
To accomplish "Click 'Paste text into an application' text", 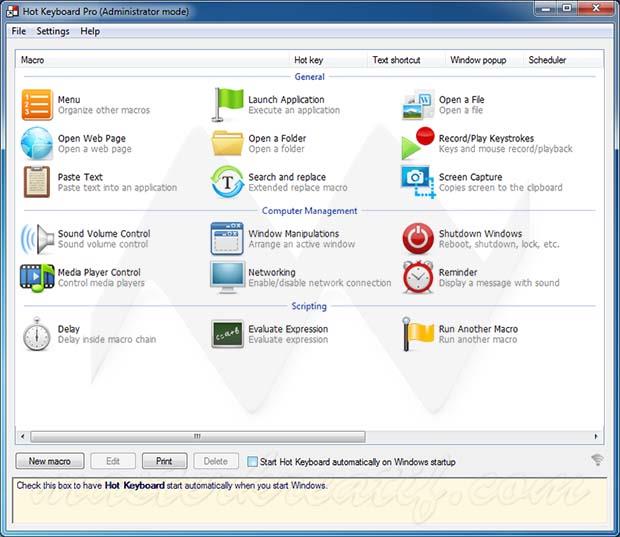I will [x=117, y=188].
